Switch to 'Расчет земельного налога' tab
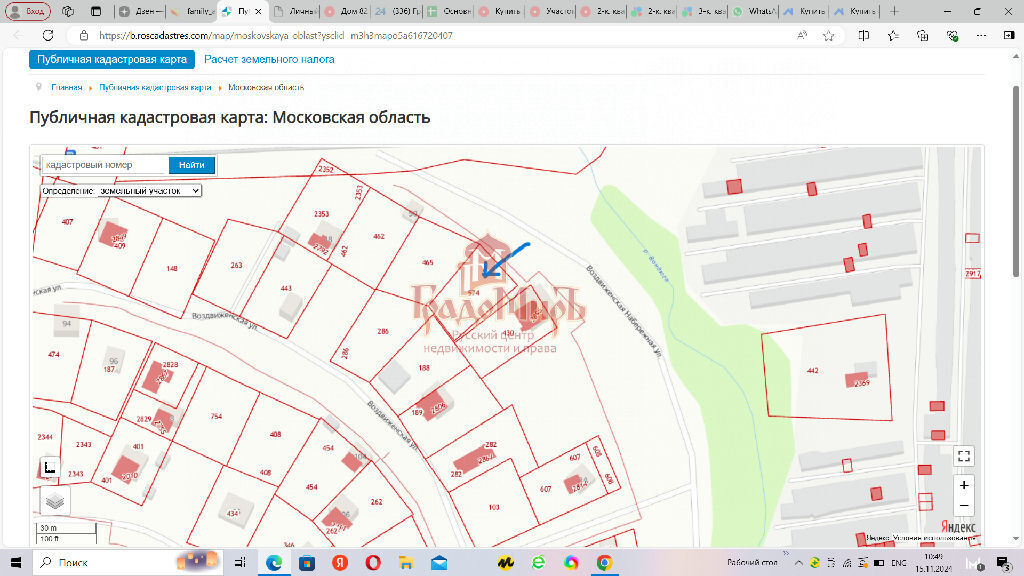1024x576 pixels. tap(269, 59)
